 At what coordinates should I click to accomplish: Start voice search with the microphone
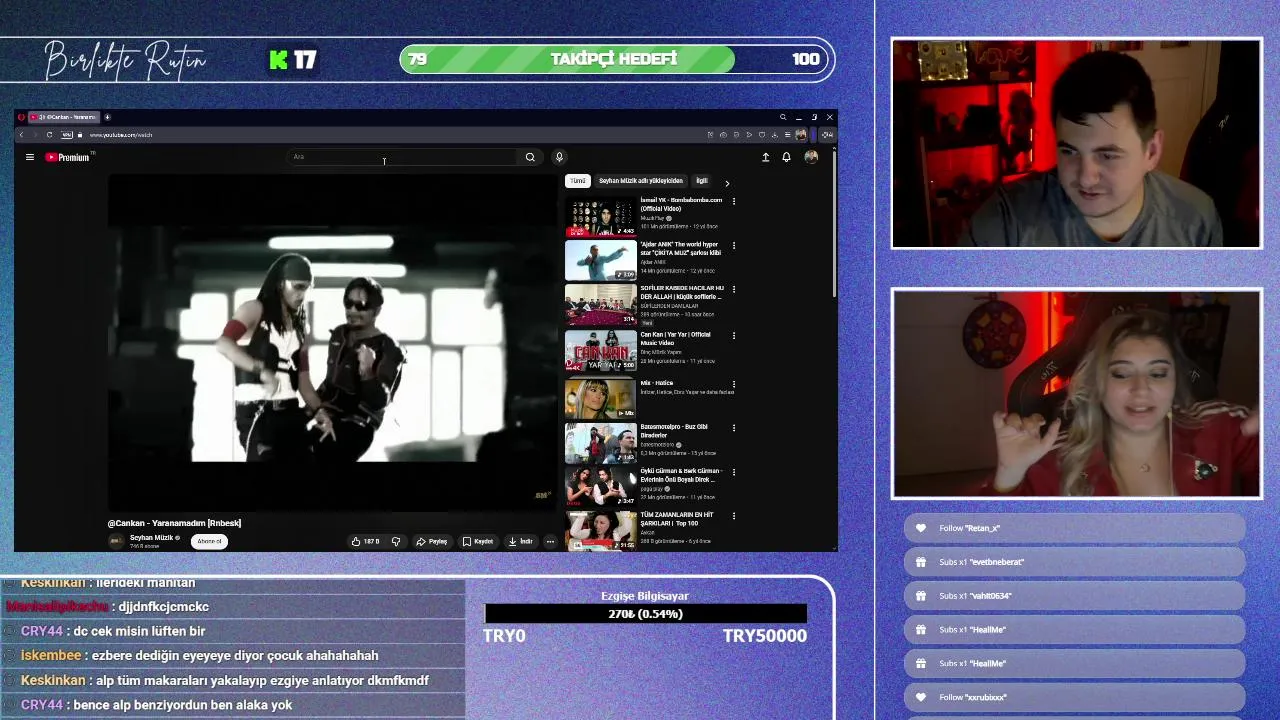[559, 157]
